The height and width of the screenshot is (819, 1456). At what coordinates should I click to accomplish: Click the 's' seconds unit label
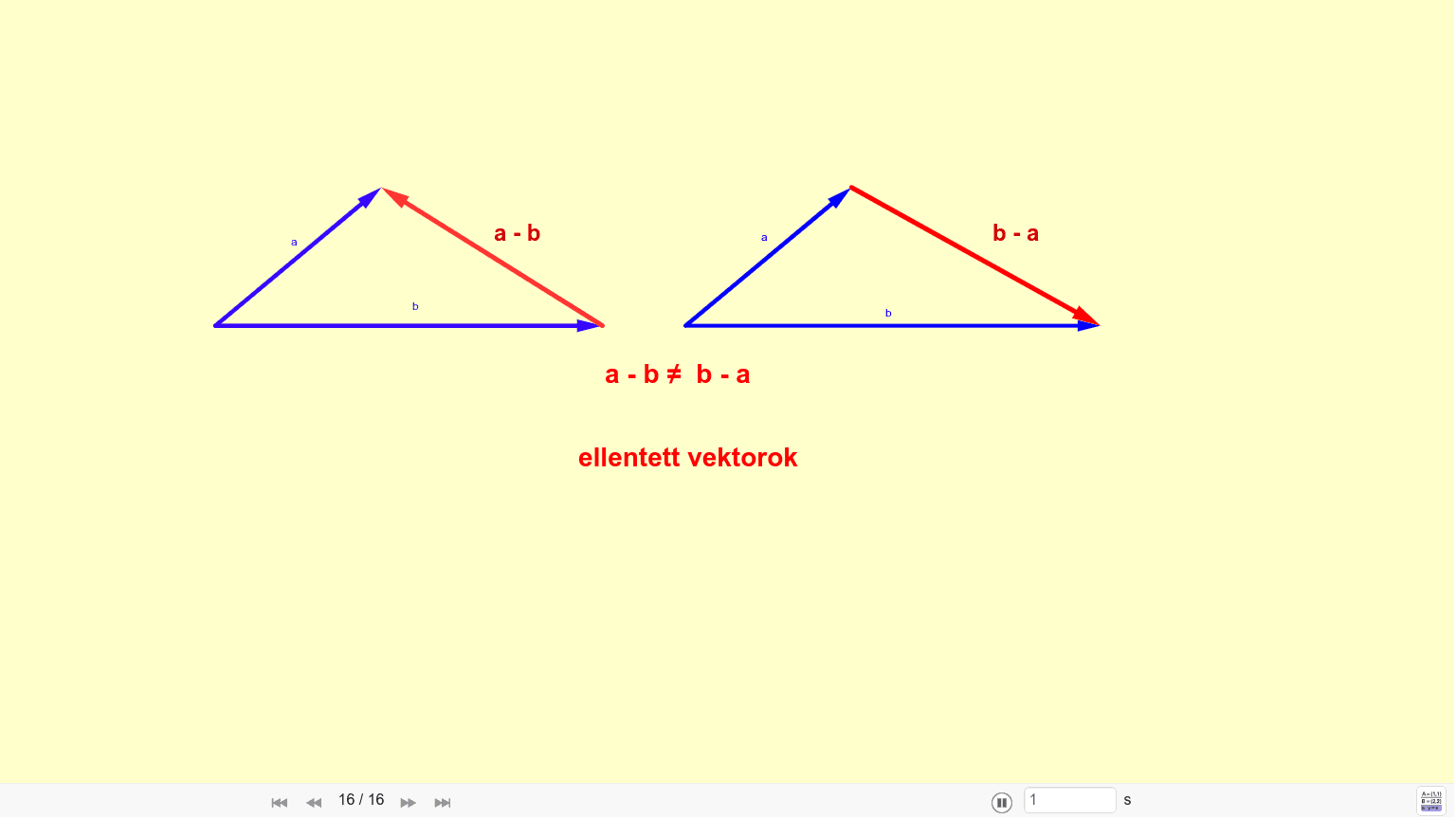(1127, 800)
